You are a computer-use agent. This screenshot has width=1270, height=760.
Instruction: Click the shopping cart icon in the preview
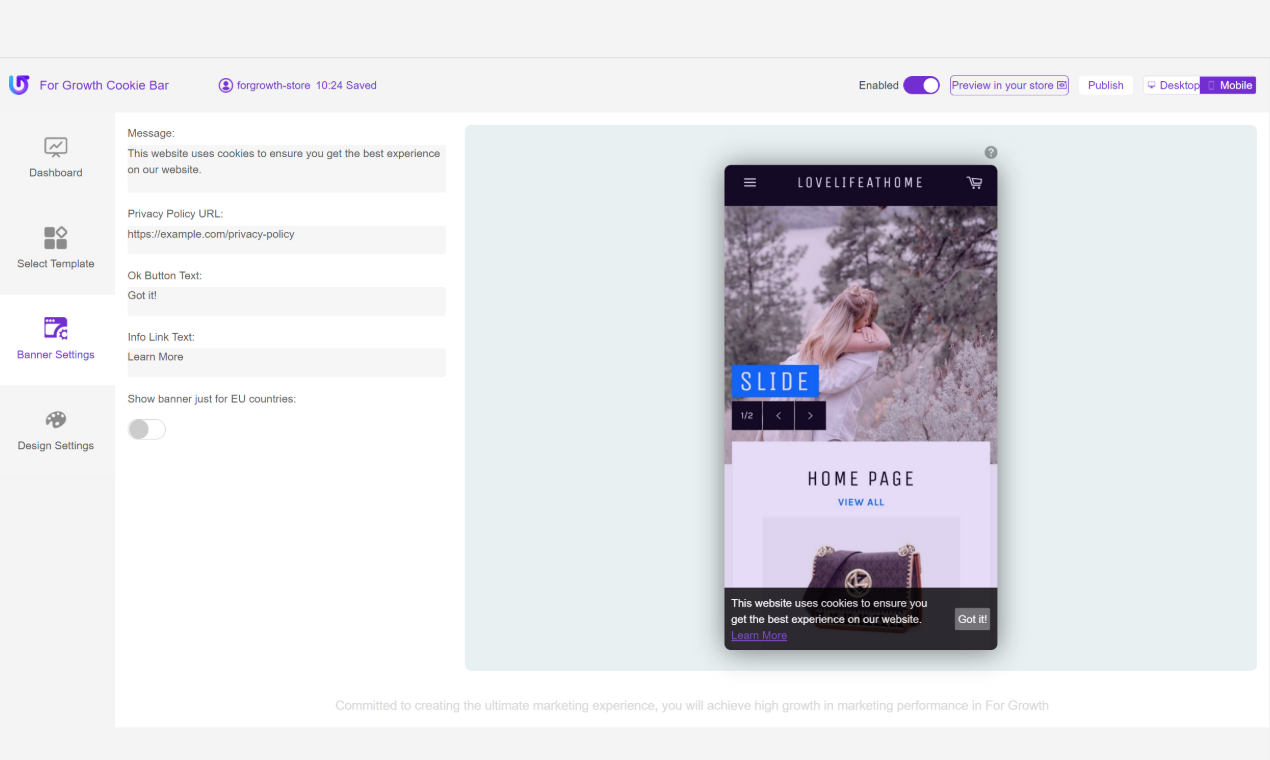pos(974,183)
